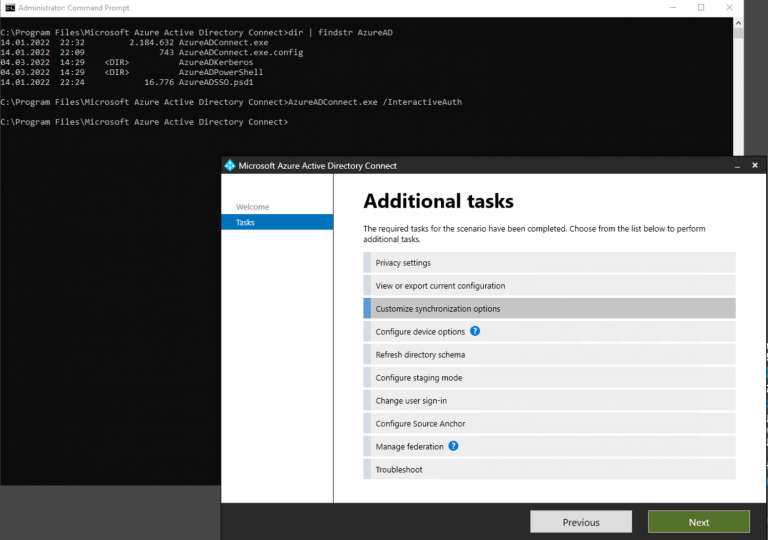Pick the Change user sign-in task

[549, 401]
